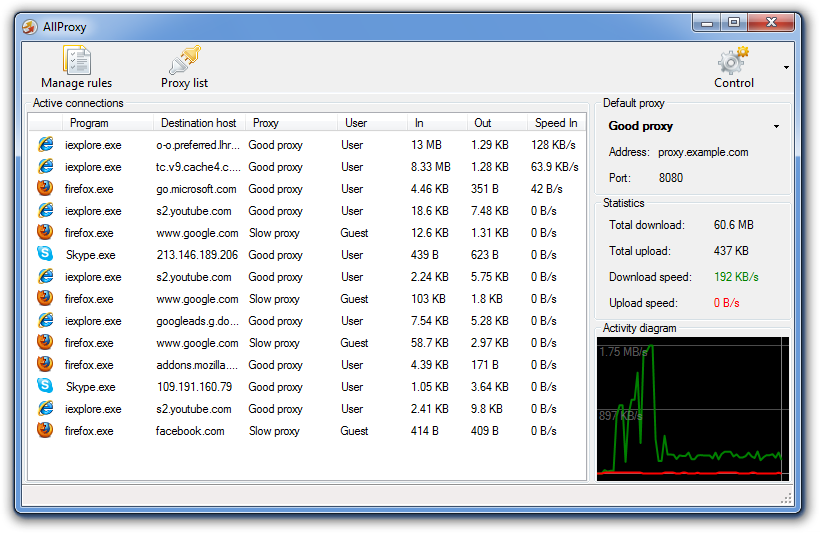
Task: Click Firefox icon for facebook.com row
Action: [45, 431]
